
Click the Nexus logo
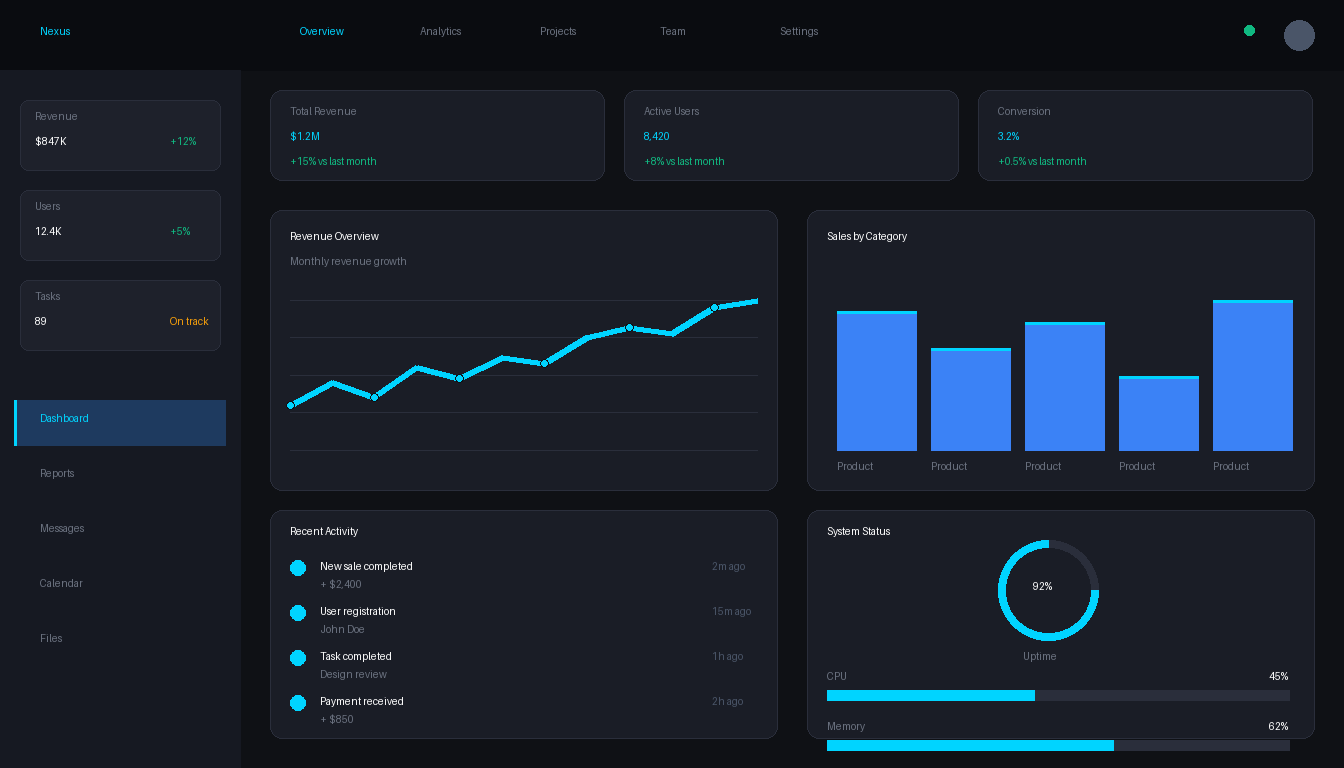(x=55, y=31)
